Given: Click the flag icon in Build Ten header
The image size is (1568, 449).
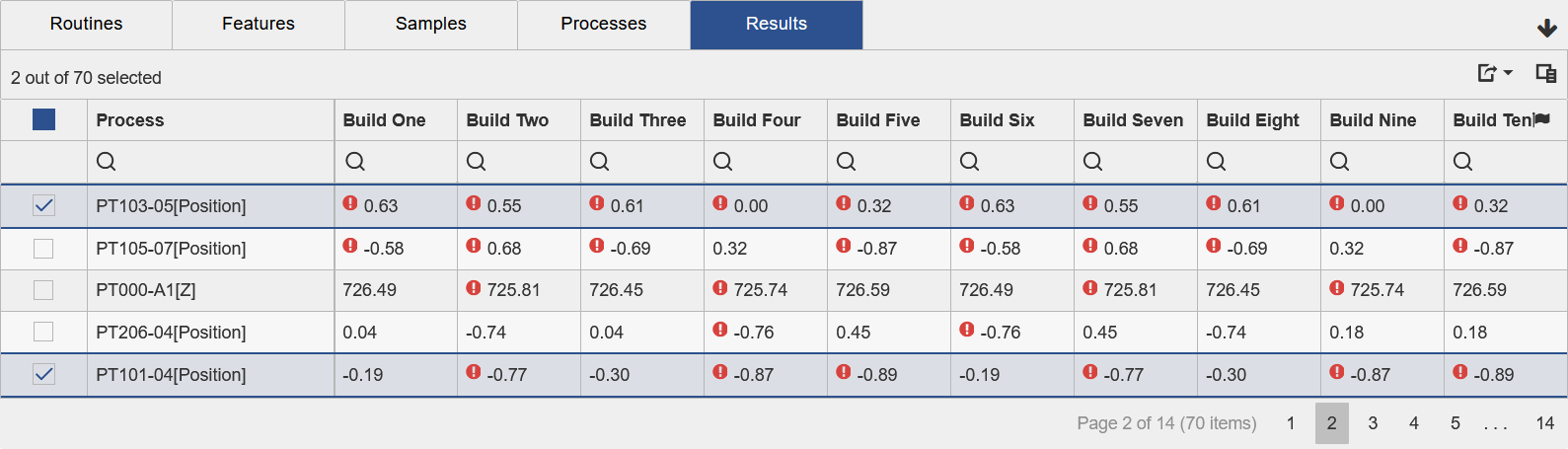Looking at the screenshot, I should point(1542,119).
